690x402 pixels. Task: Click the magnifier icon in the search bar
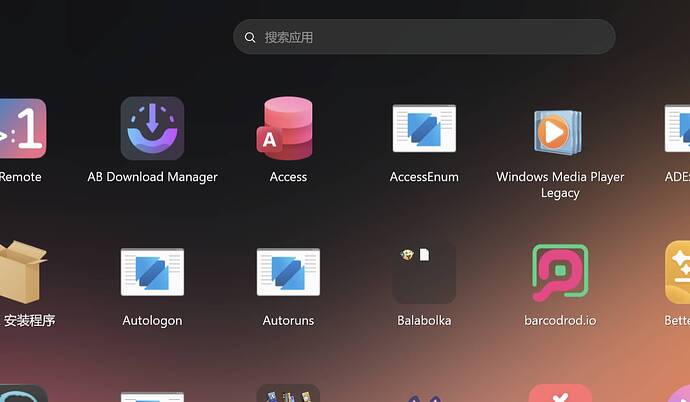click(250, 37)
